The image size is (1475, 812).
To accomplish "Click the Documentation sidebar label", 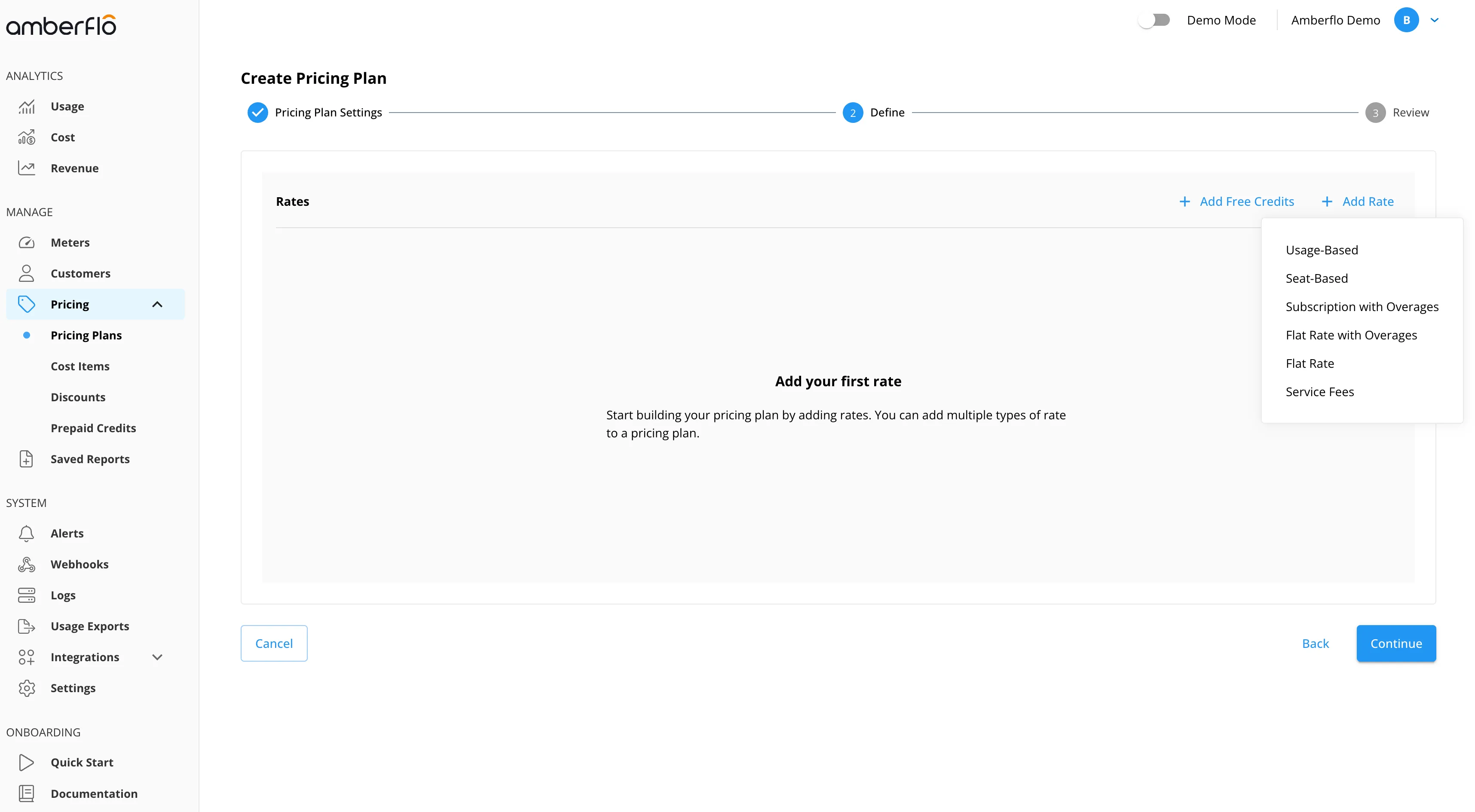I will click(x=94, y=794).
